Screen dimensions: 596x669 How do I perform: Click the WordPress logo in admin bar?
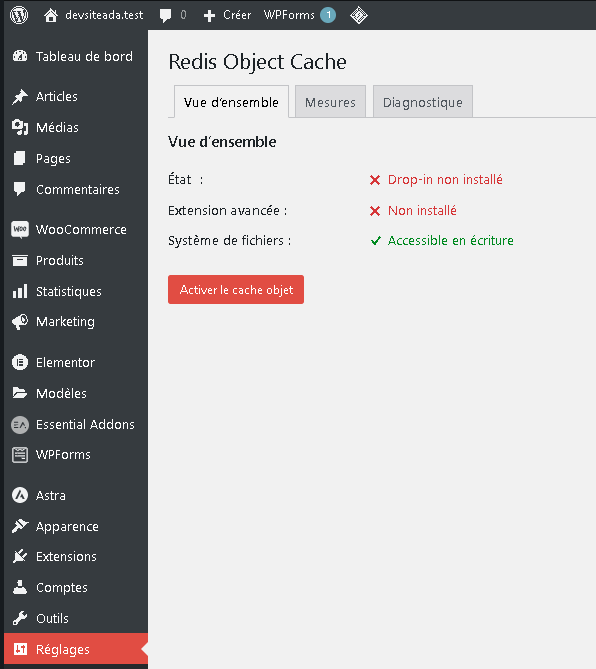19,15
